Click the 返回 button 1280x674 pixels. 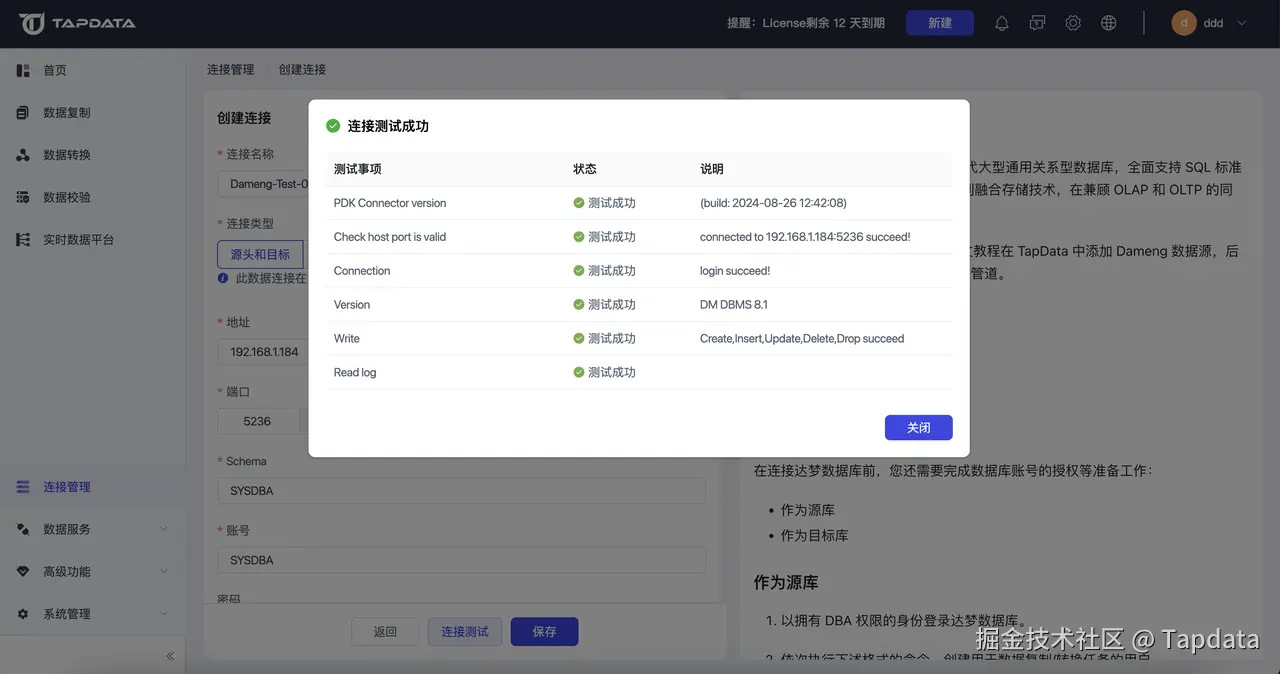(385, 632)
